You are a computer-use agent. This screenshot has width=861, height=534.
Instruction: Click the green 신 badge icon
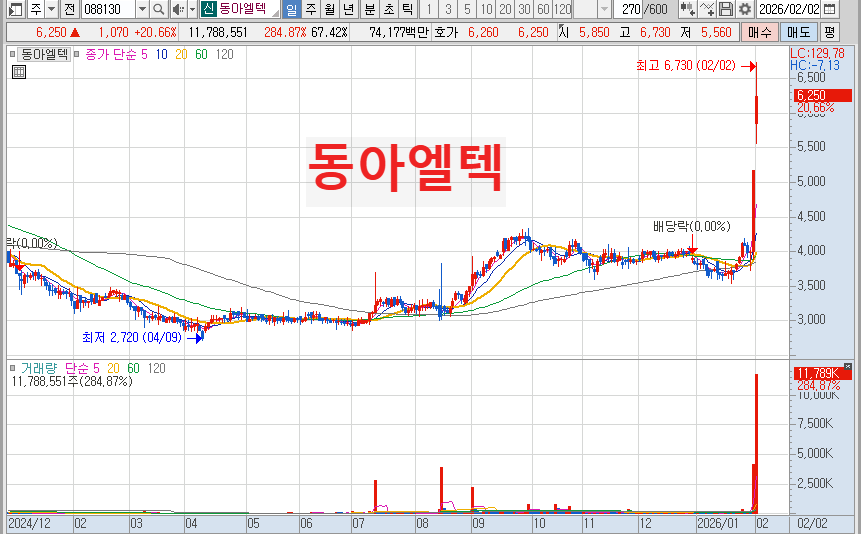coord(208,9)
